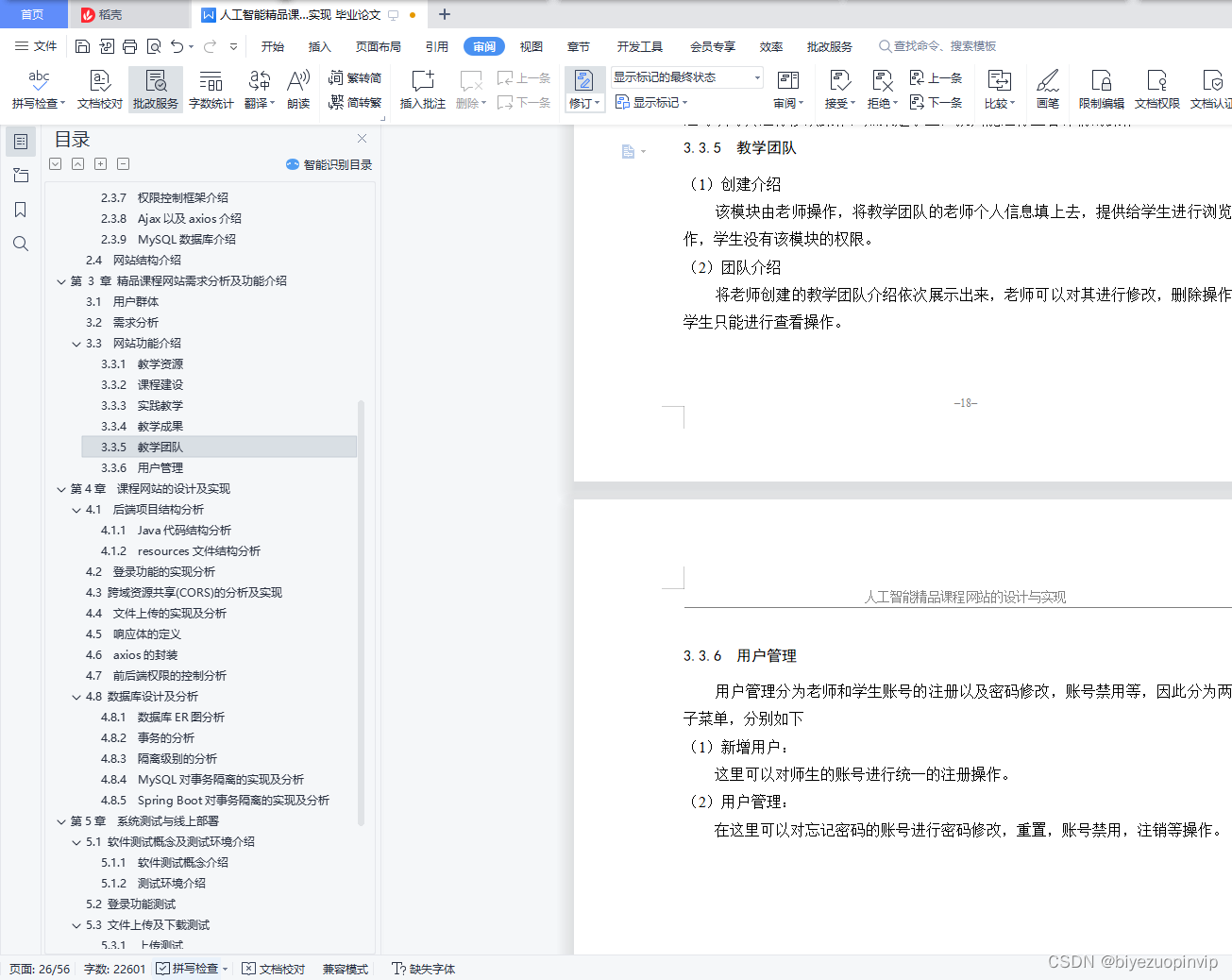This screenshot has width=1232, height=980.
Task: Open the search sidebar icon
Action: [x=21, y=244]
